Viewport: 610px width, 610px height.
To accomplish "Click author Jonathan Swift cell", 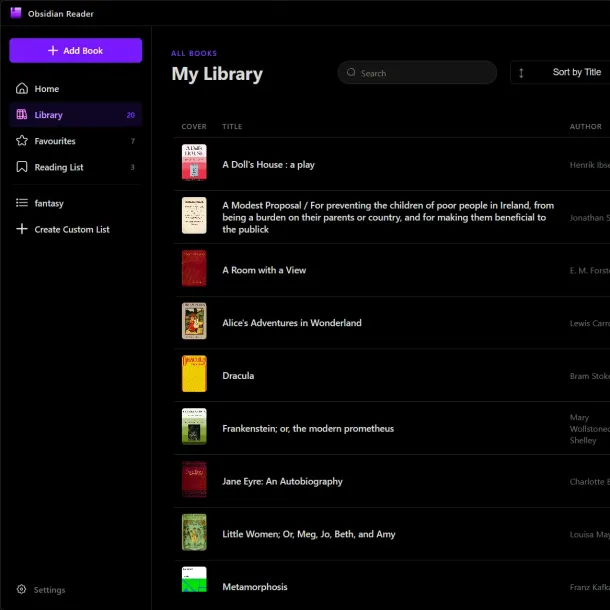I will (590, 218).
